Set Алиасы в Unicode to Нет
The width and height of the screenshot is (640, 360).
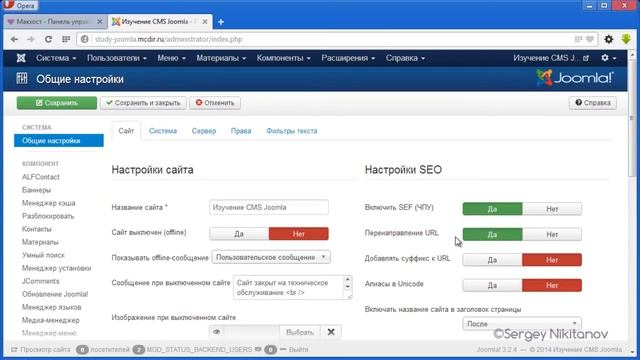click(552, 285)
